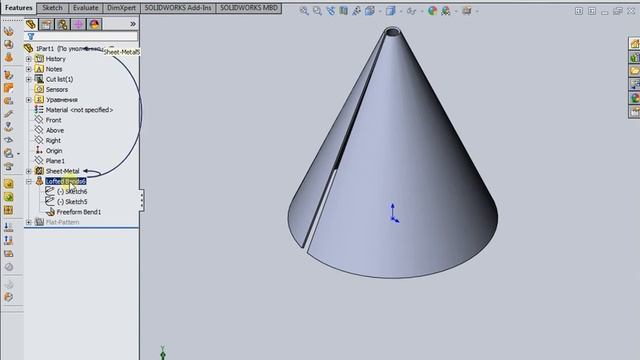Select the Rip tool

[9, 284]
